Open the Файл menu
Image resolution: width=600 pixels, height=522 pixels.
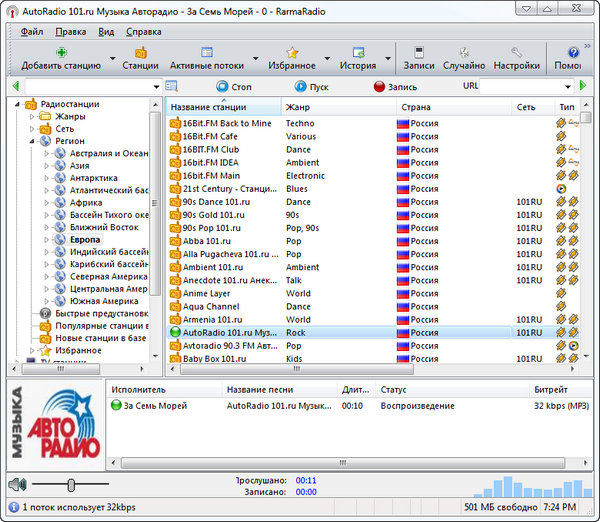(31, 31)
